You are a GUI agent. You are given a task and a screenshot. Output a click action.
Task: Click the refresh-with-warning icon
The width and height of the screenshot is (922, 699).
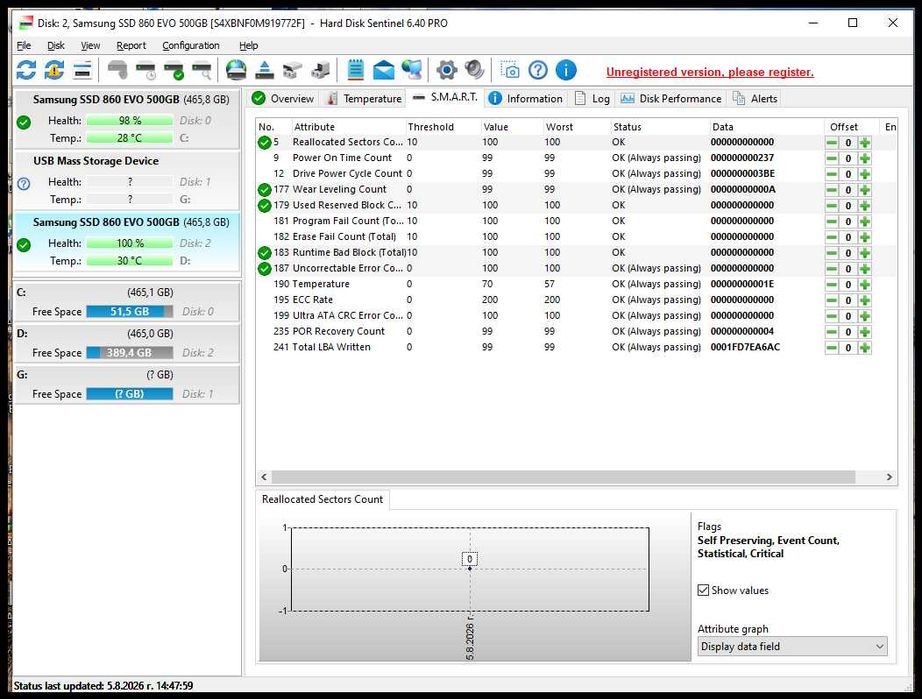click(54, 71)
